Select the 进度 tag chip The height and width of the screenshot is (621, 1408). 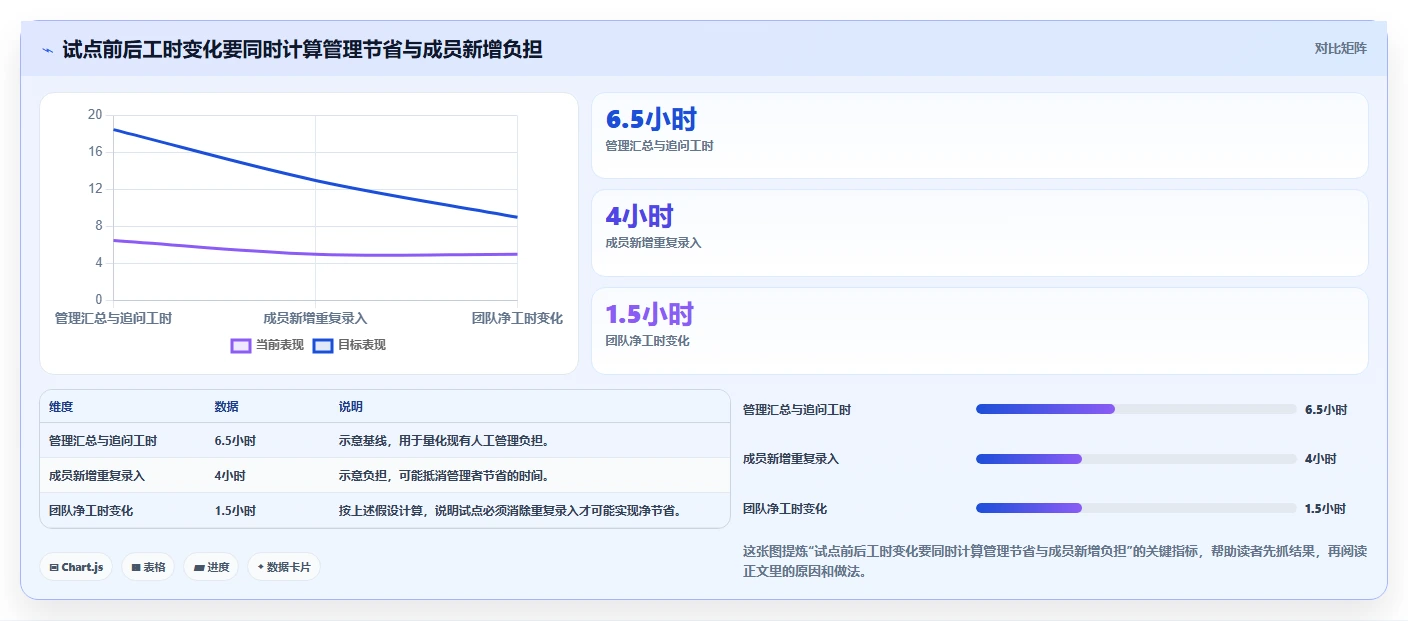211,567
